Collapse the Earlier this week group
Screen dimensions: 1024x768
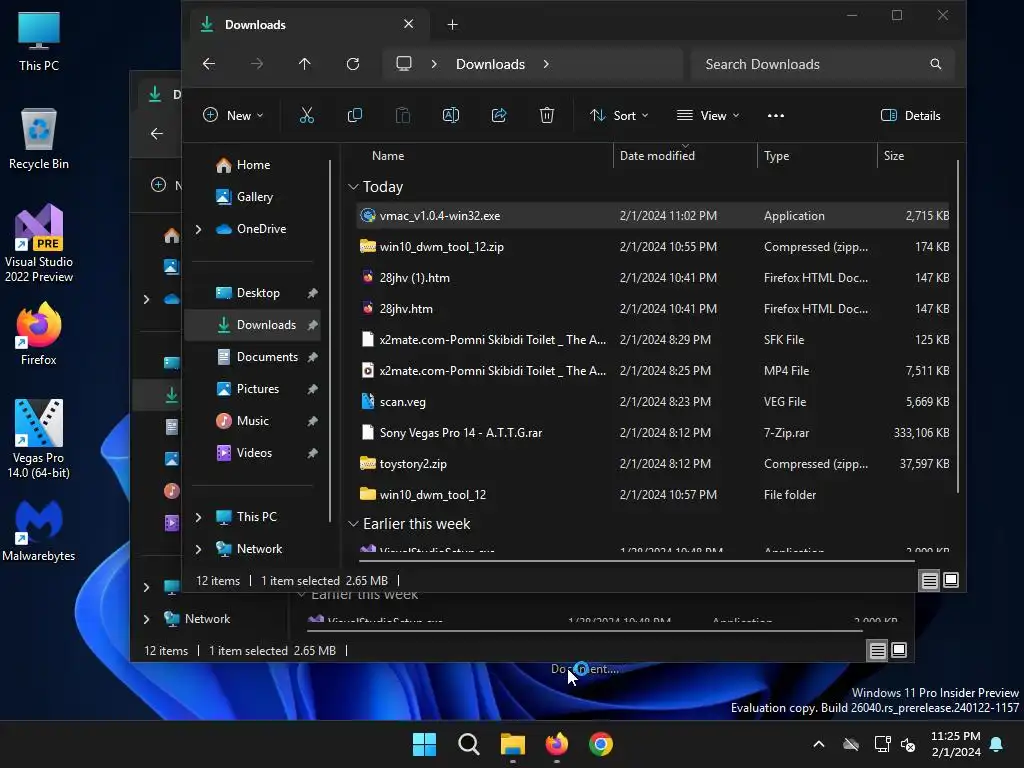point(353,524)
